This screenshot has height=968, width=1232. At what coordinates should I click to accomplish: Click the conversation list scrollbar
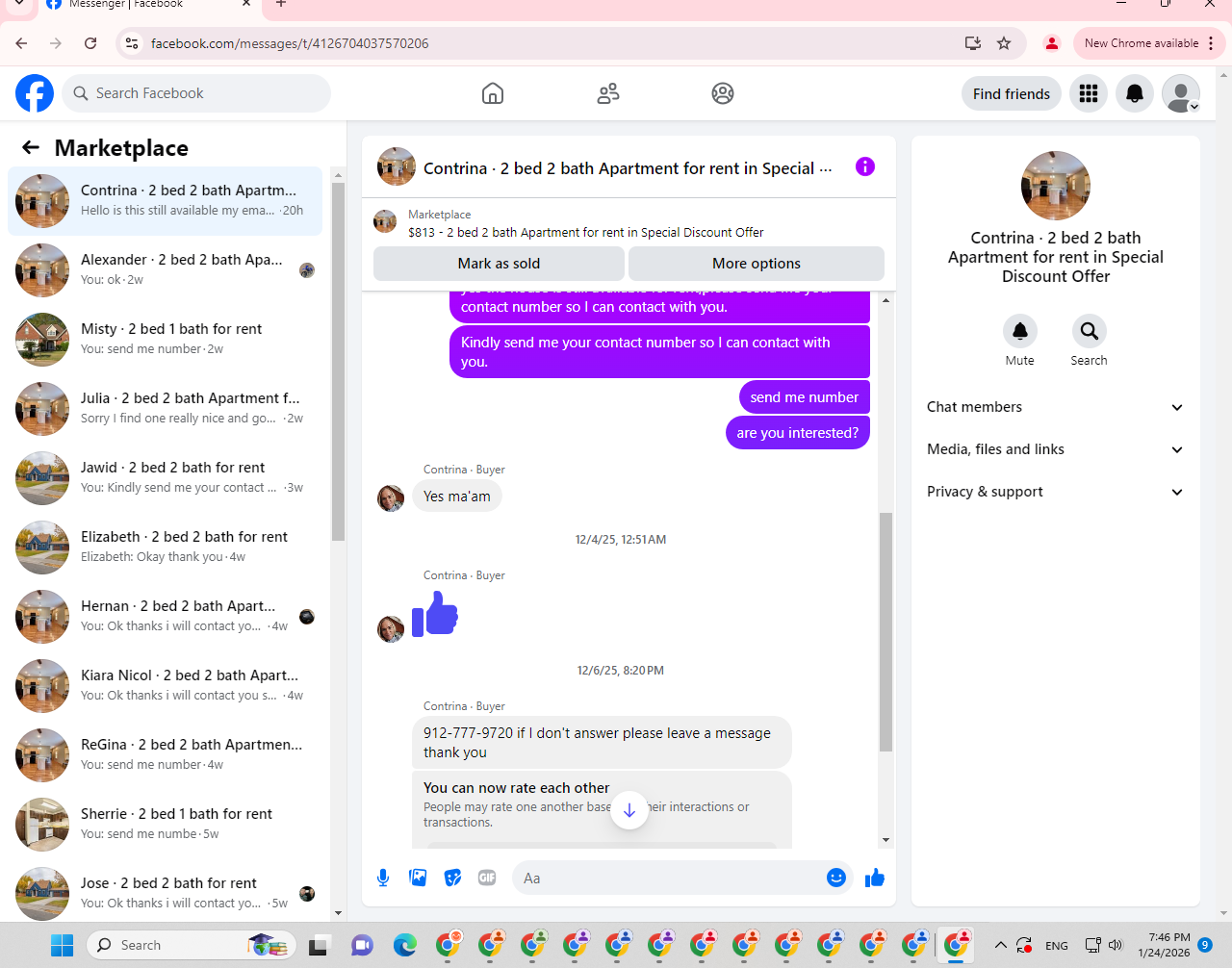pyautogui.click(x=338, y=362)
